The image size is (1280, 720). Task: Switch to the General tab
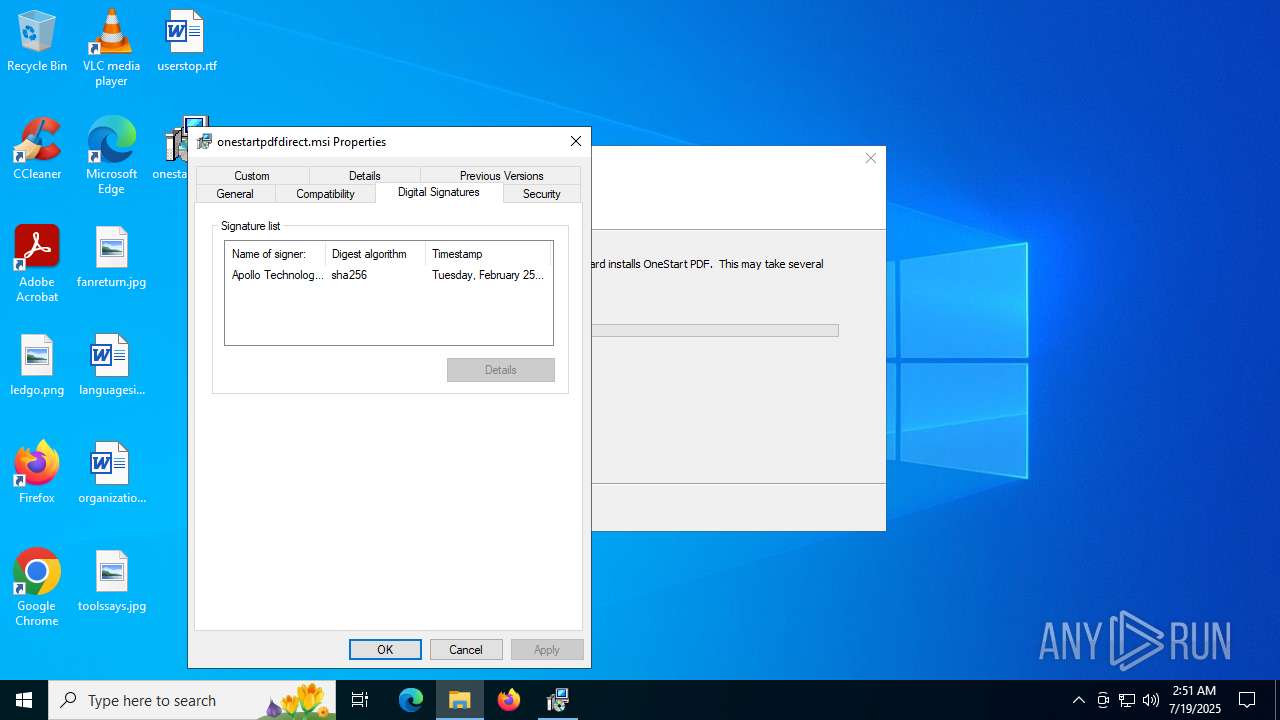click(x=235, y=194)
